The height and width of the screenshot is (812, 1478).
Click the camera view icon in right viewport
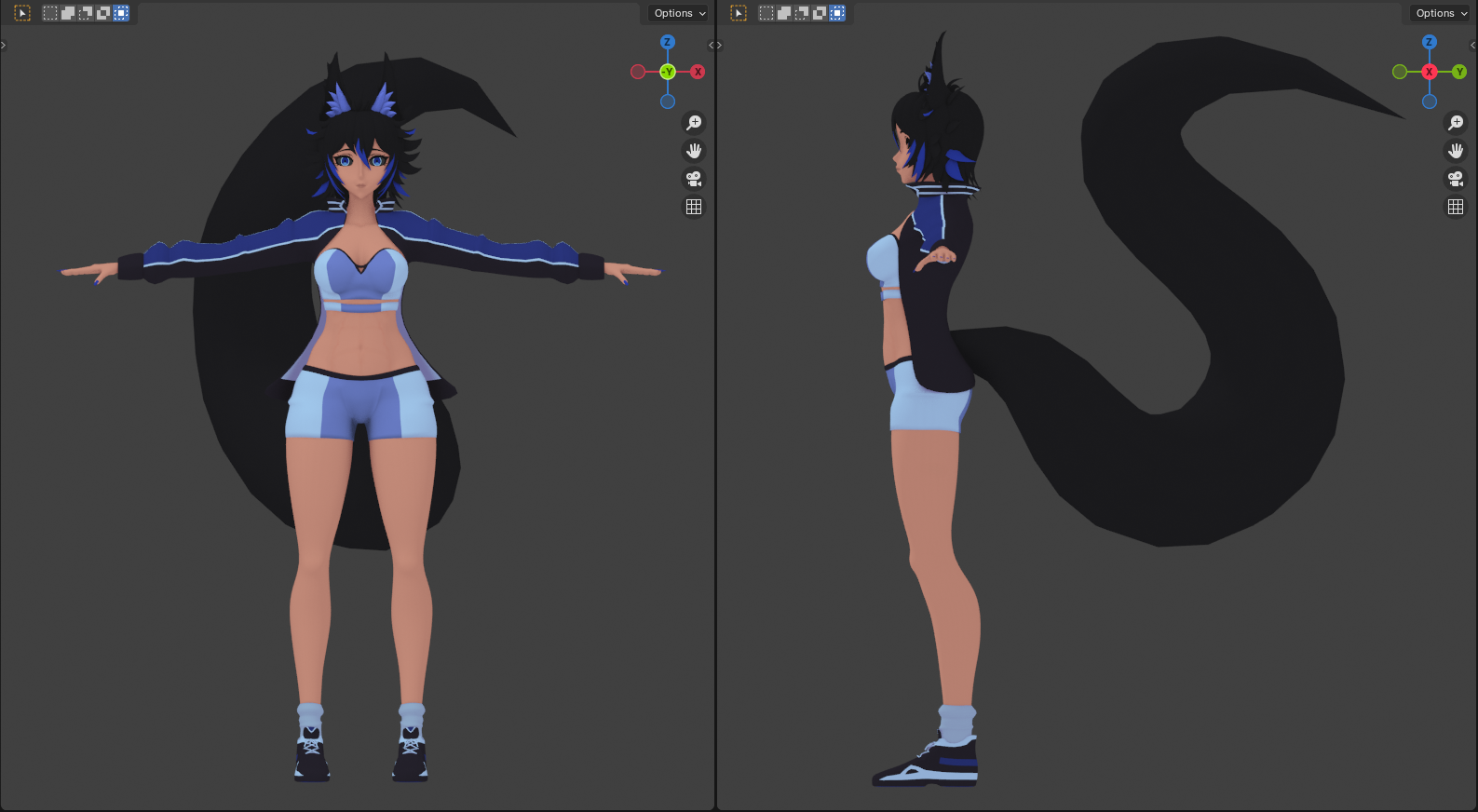click(1456, 179)
